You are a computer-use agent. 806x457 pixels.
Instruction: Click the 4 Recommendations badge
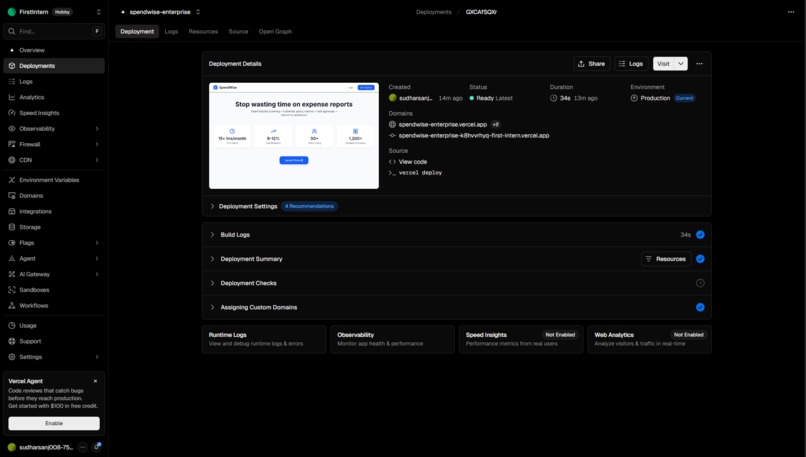(x=309, y=206)
